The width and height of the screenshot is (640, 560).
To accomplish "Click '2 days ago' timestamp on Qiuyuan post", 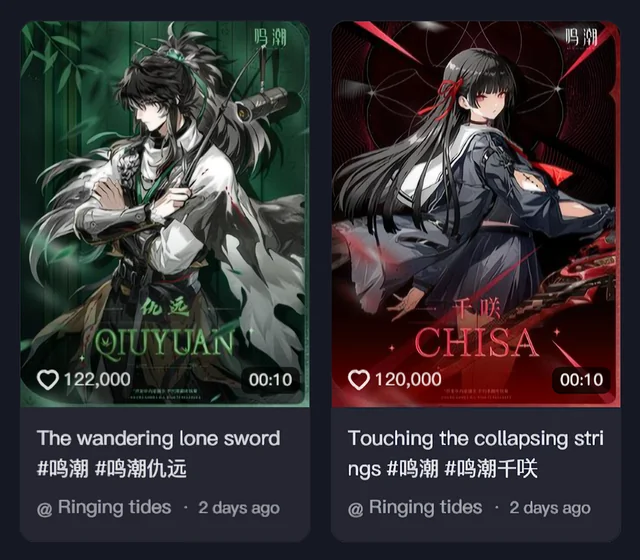I will click(239, 508).
